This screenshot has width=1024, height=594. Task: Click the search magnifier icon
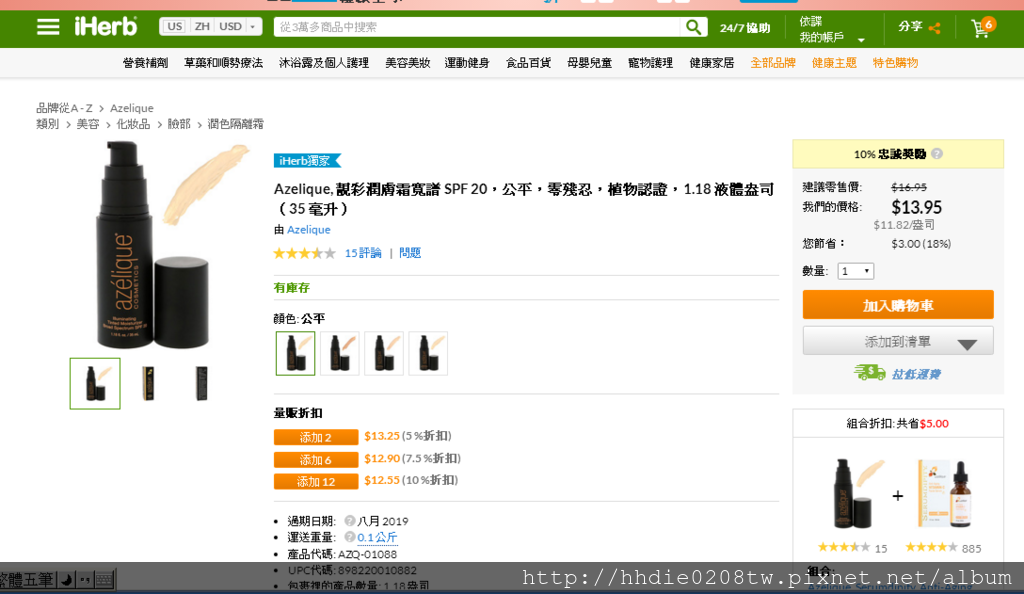(693, 27)
